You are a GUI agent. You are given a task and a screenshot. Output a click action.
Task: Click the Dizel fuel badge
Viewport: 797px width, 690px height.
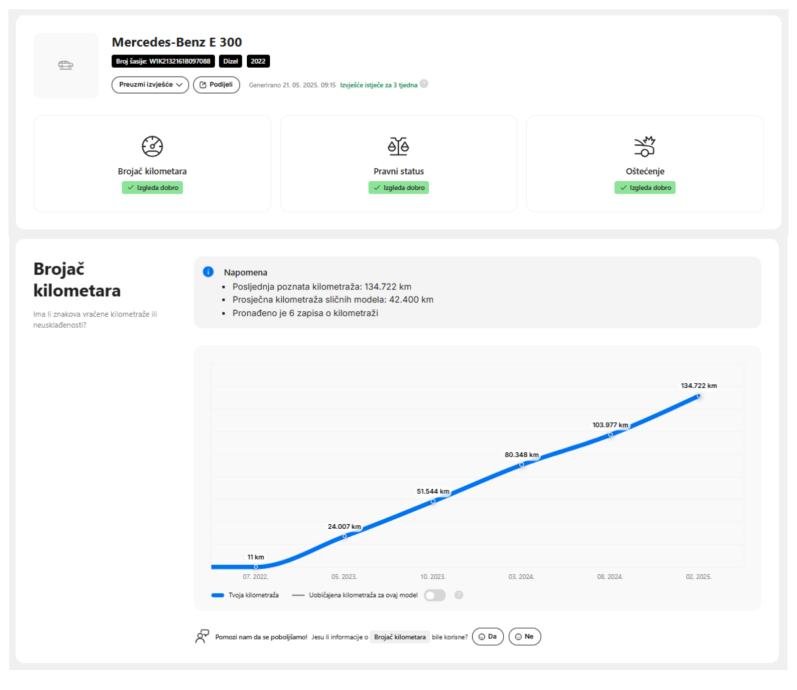point(231,61)
